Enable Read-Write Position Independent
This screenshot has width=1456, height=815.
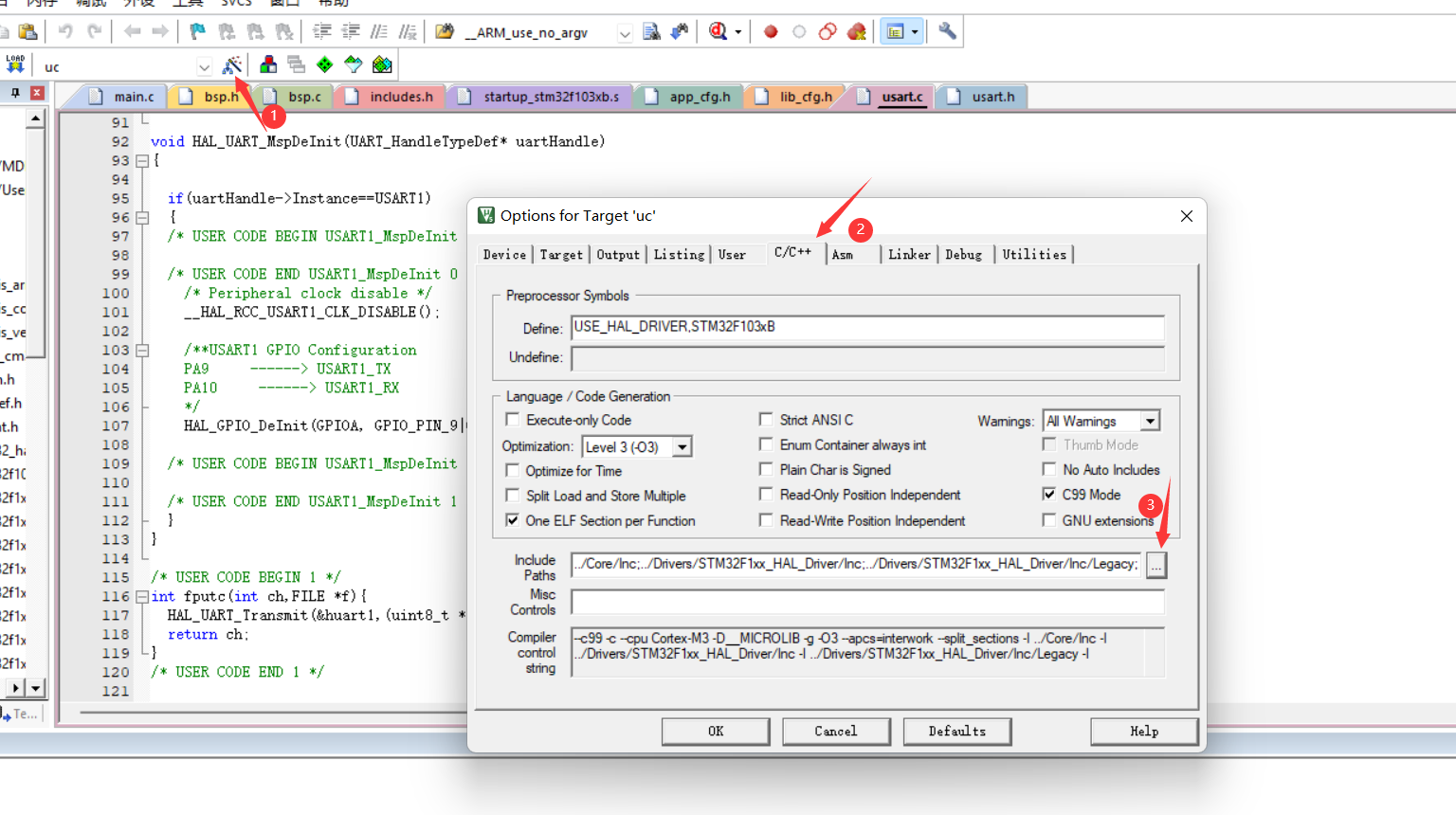766,520
